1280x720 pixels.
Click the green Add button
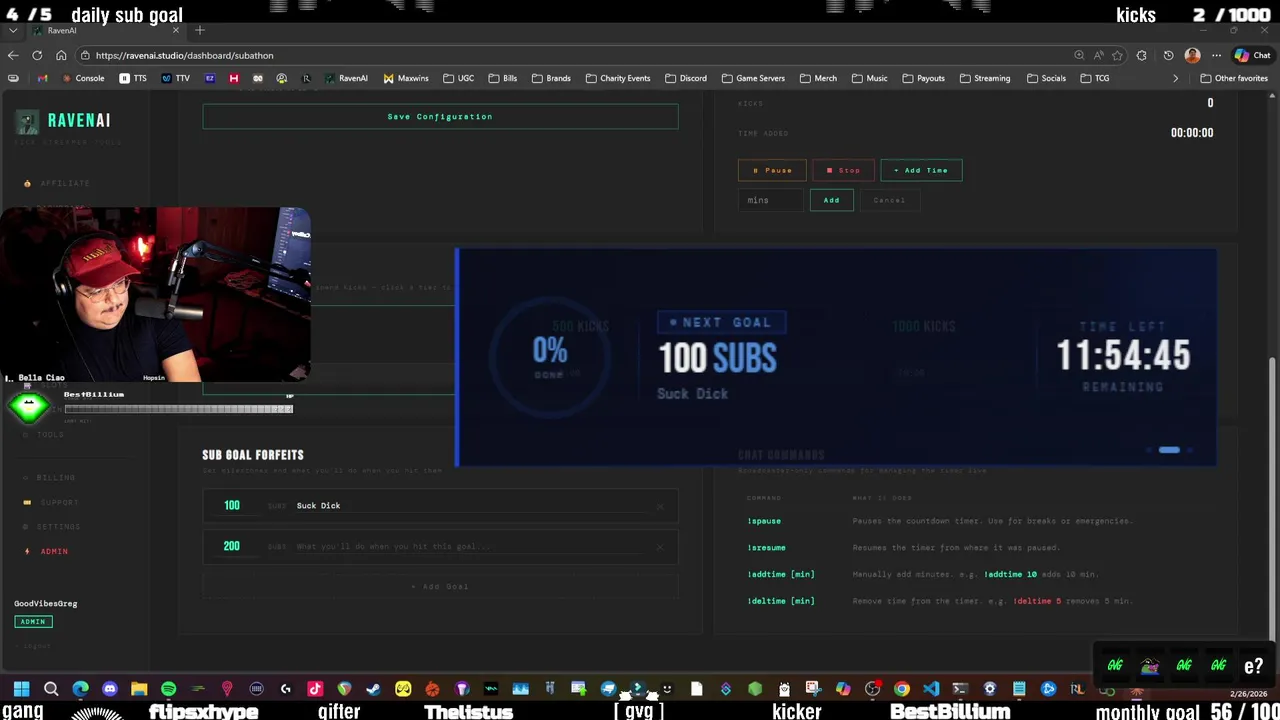tap(831, 200)
